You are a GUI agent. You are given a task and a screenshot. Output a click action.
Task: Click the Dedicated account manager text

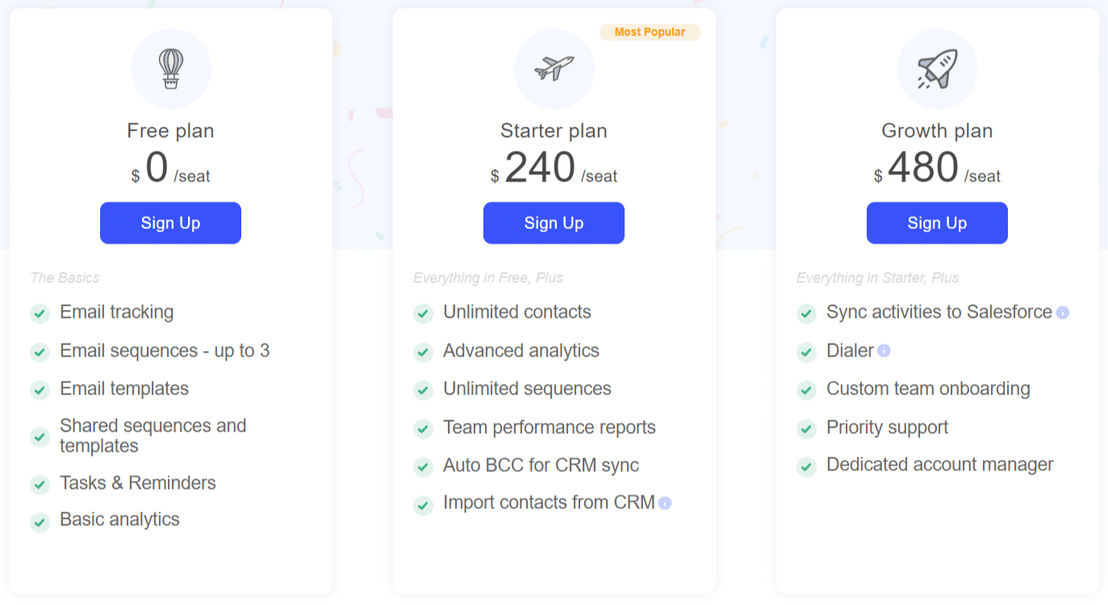(940, 464)
